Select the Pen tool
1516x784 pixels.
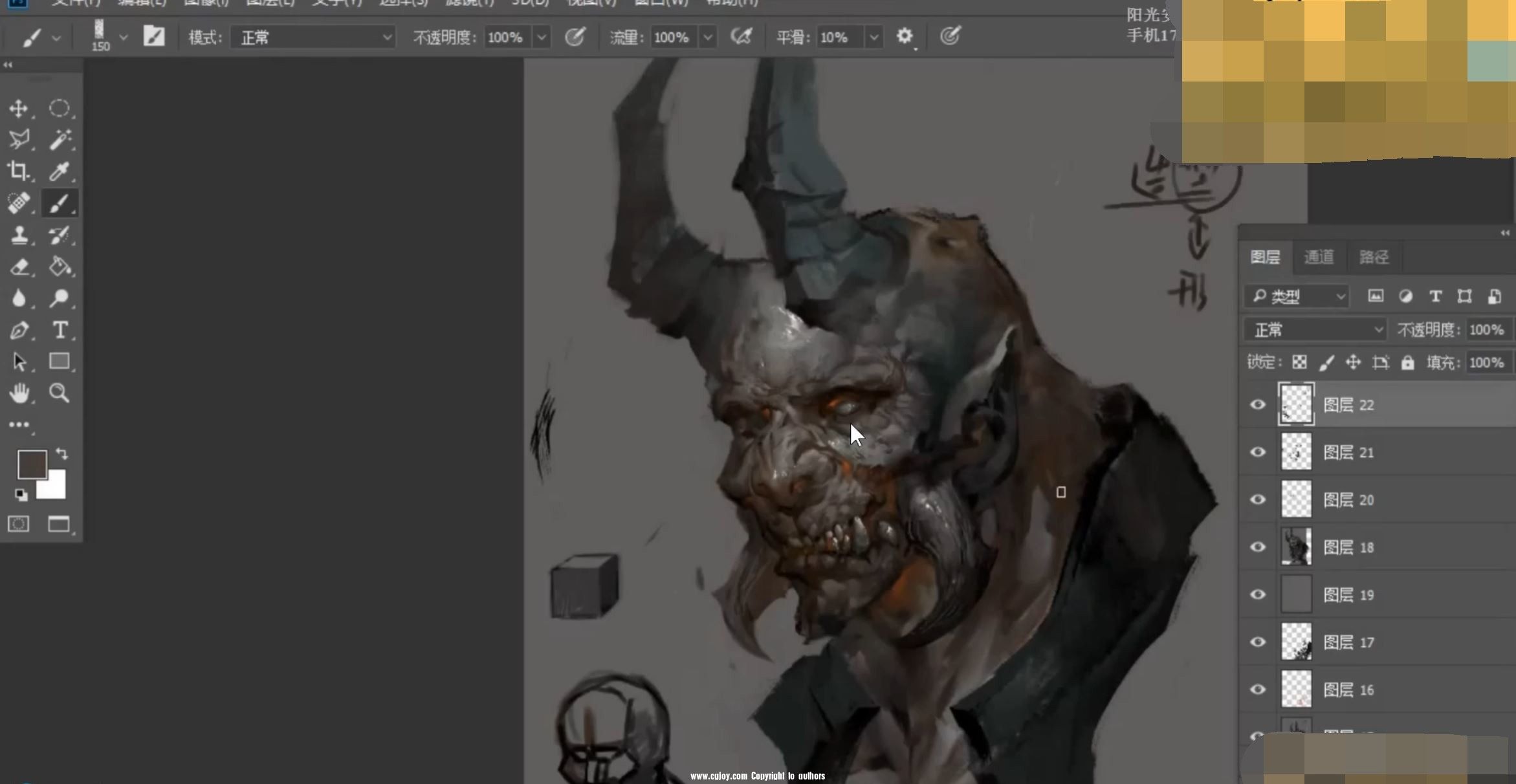pos(19,330)
